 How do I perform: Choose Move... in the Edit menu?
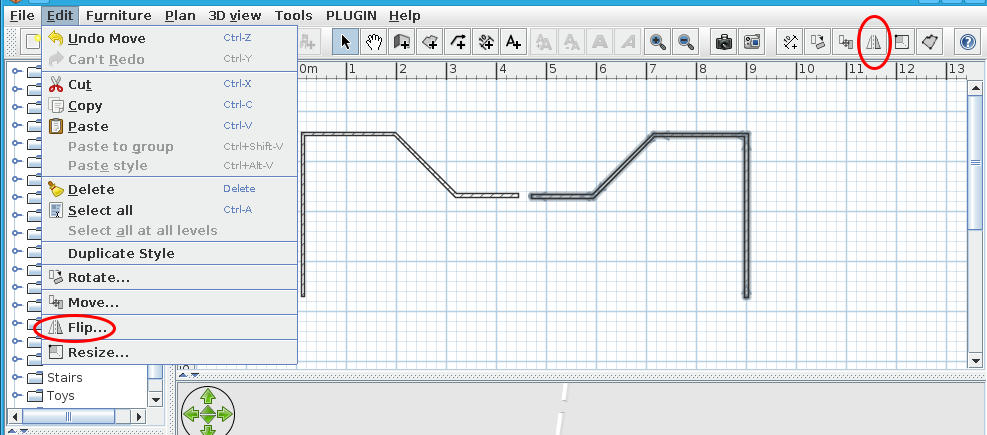pos(169,303)
